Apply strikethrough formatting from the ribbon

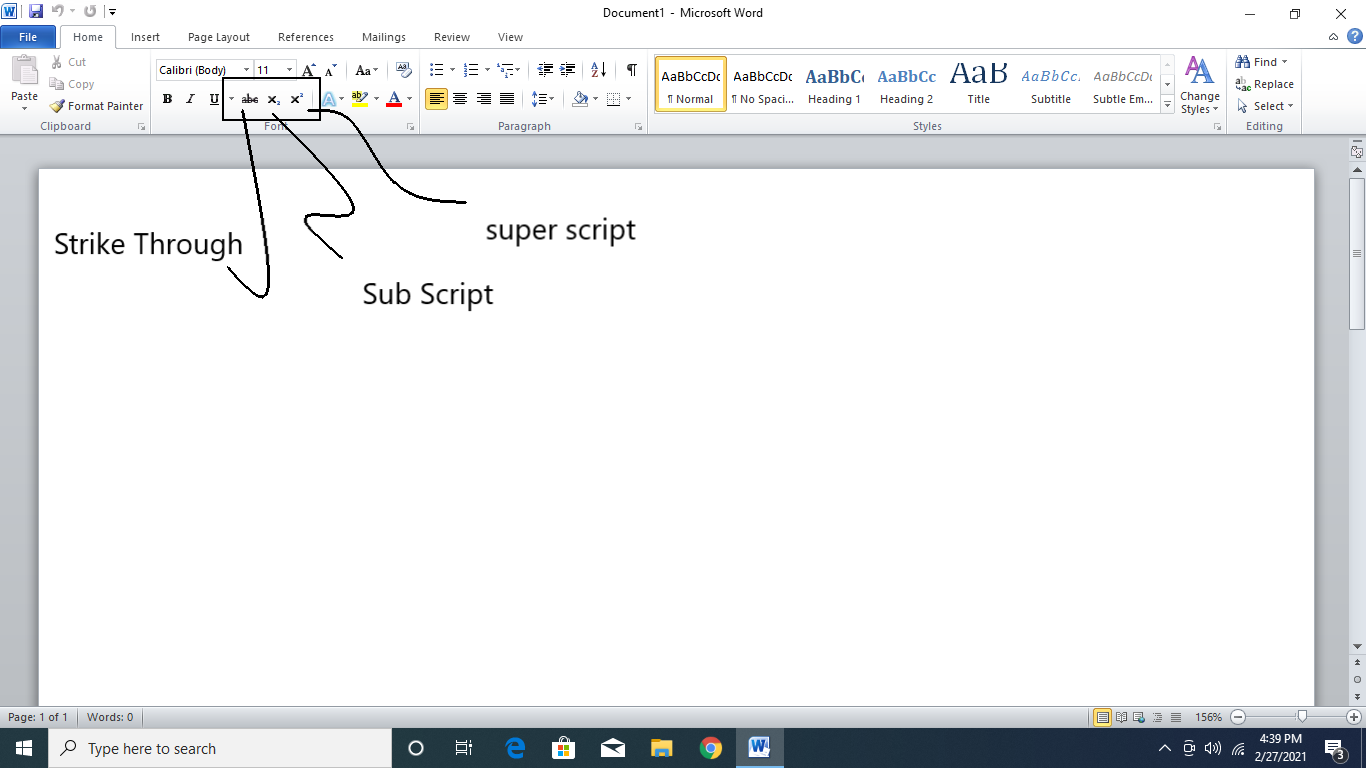(x=250, y=99)
